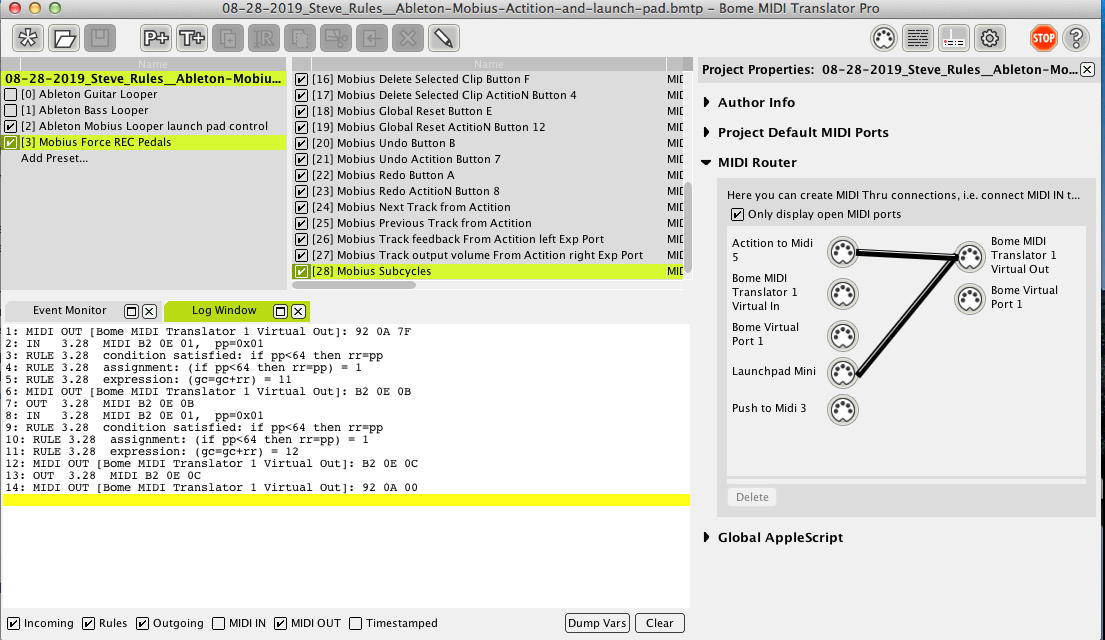Open the MIDI ports connector icon

(x=884, y=38)
